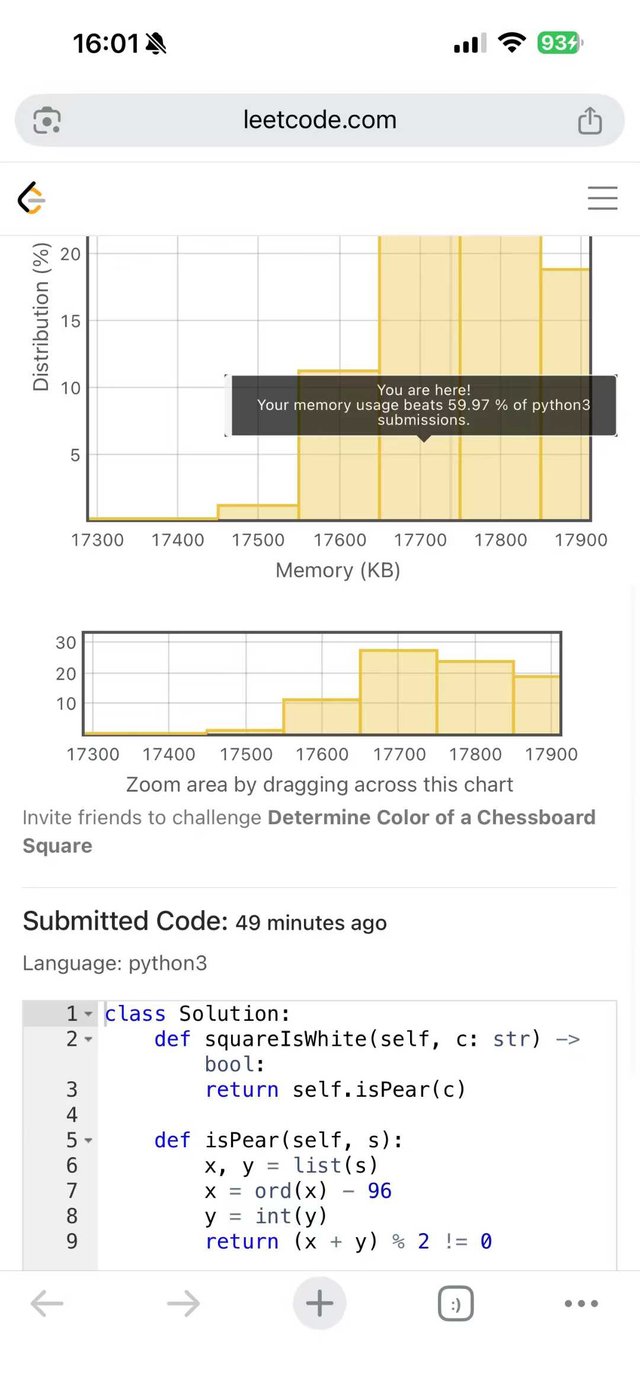Image resolution: width=640 pixels, height=1387 pixels.
Task: Tap the LeetCode logo icon
Action: (x=32, y=198)
